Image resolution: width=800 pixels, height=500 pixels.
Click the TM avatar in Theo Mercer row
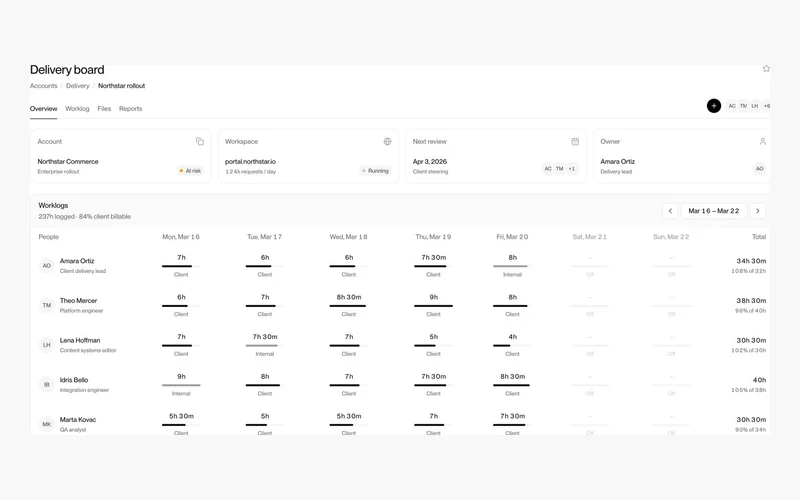pyautogui.click(x=46, y=305)
